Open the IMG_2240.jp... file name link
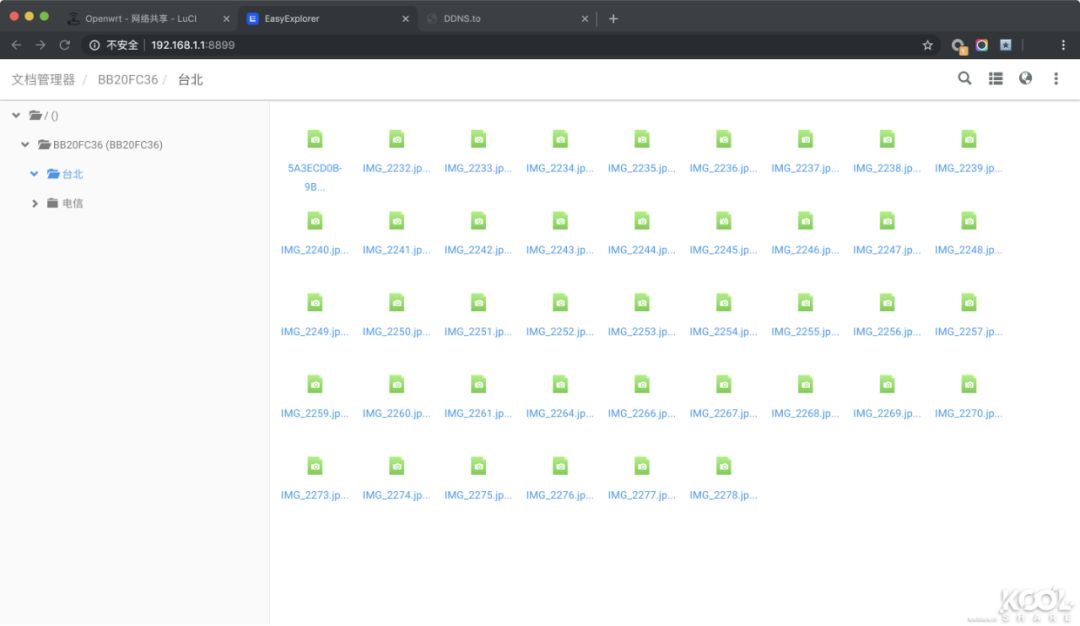 click(315, 250)
